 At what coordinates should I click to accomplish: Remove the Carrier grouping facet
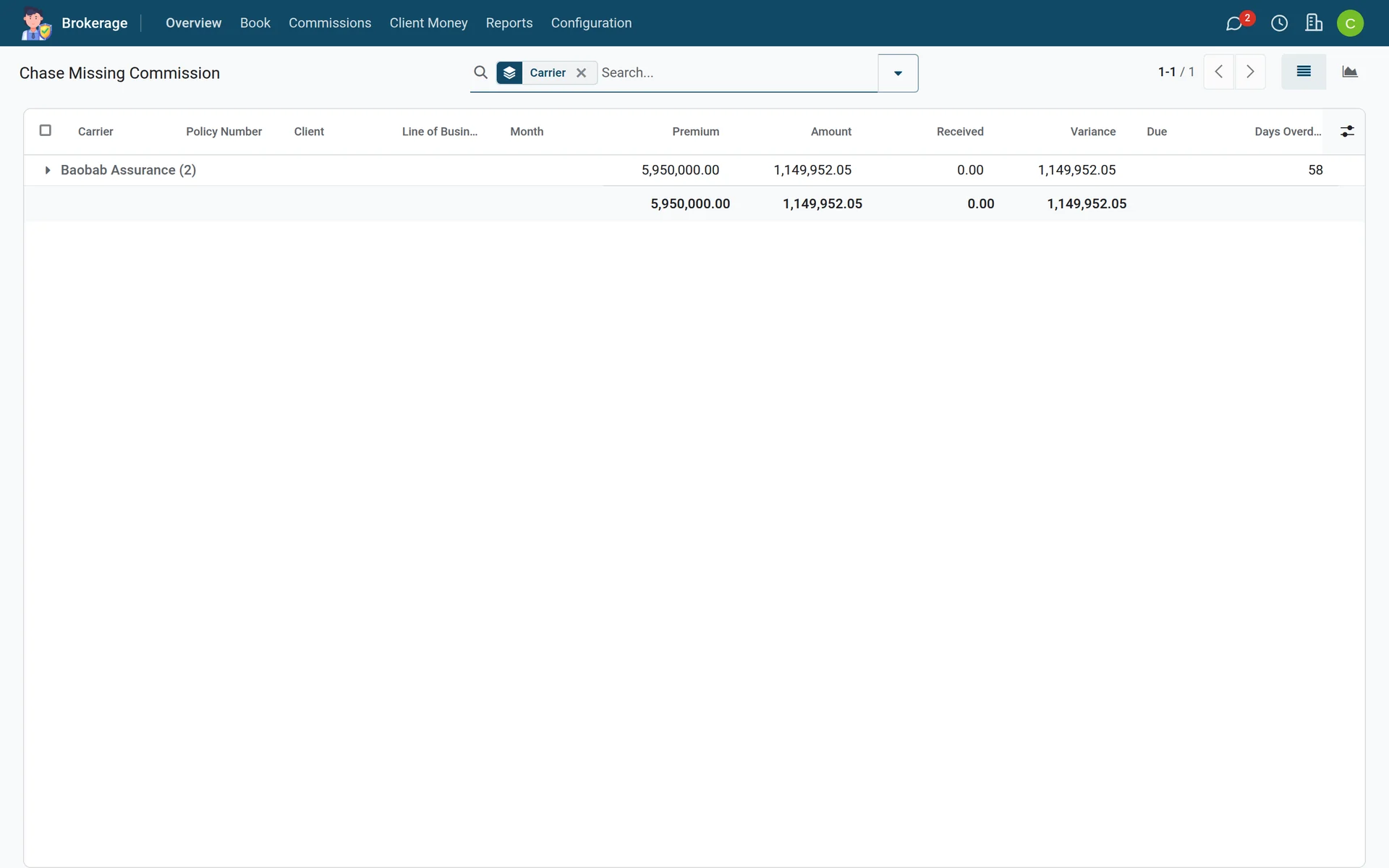point(581,72)
